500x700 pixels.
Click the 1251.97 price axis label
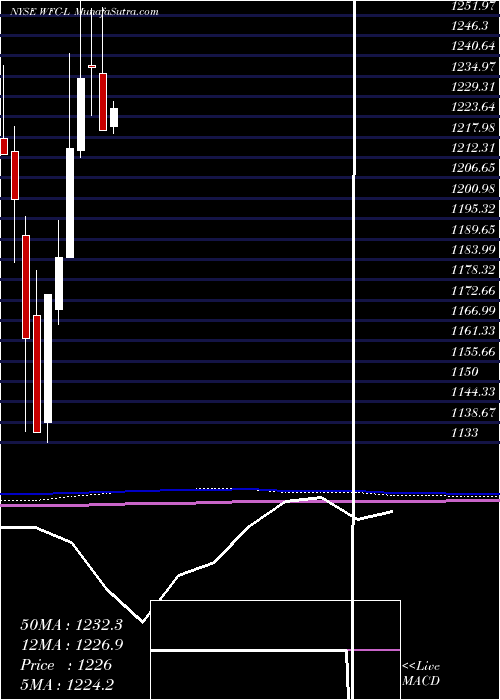point(474,6)
